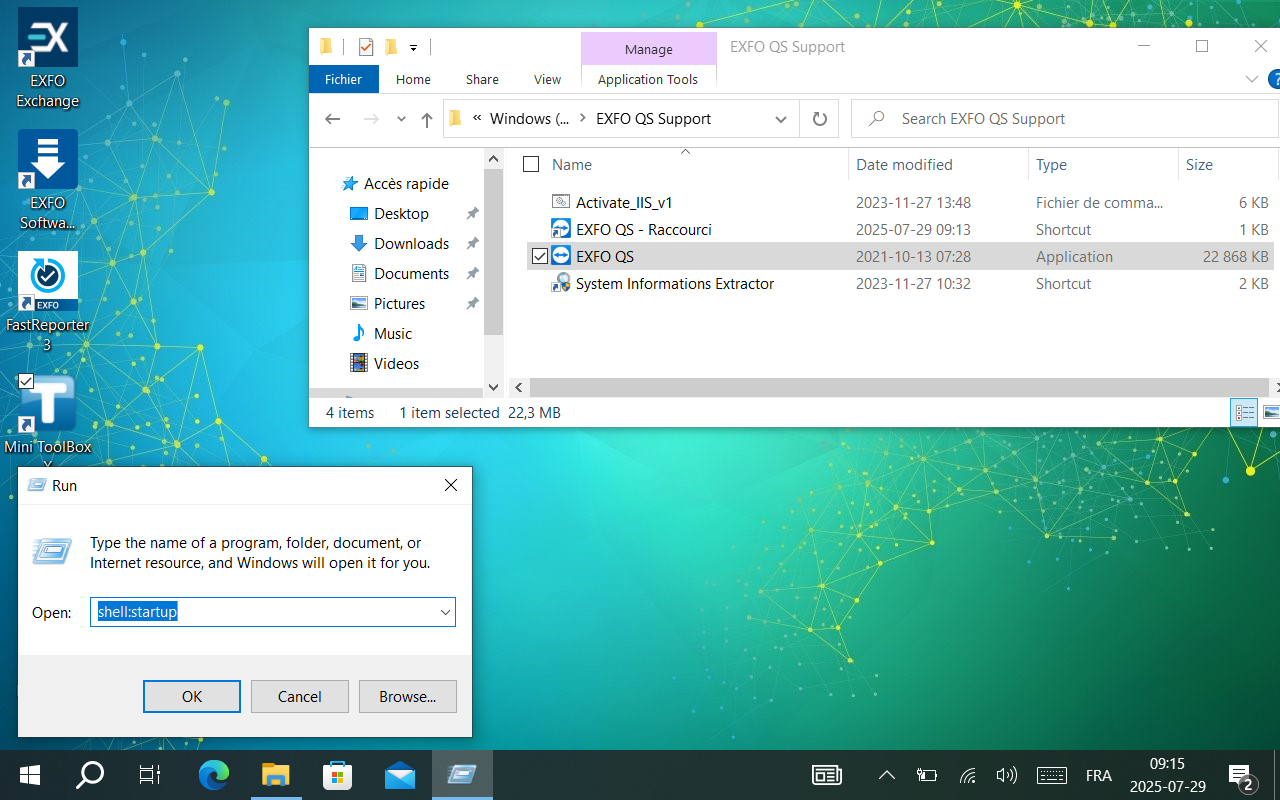Screen dimensions: 1280x800
Task: Unpin Desktop using its pin icon
Action: tap(472, 214)
